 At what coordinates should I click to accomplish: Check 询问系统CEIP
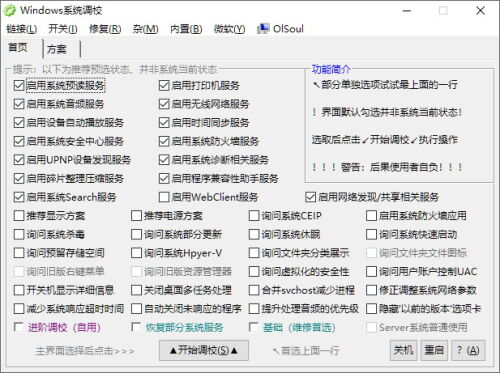point(254,216)
